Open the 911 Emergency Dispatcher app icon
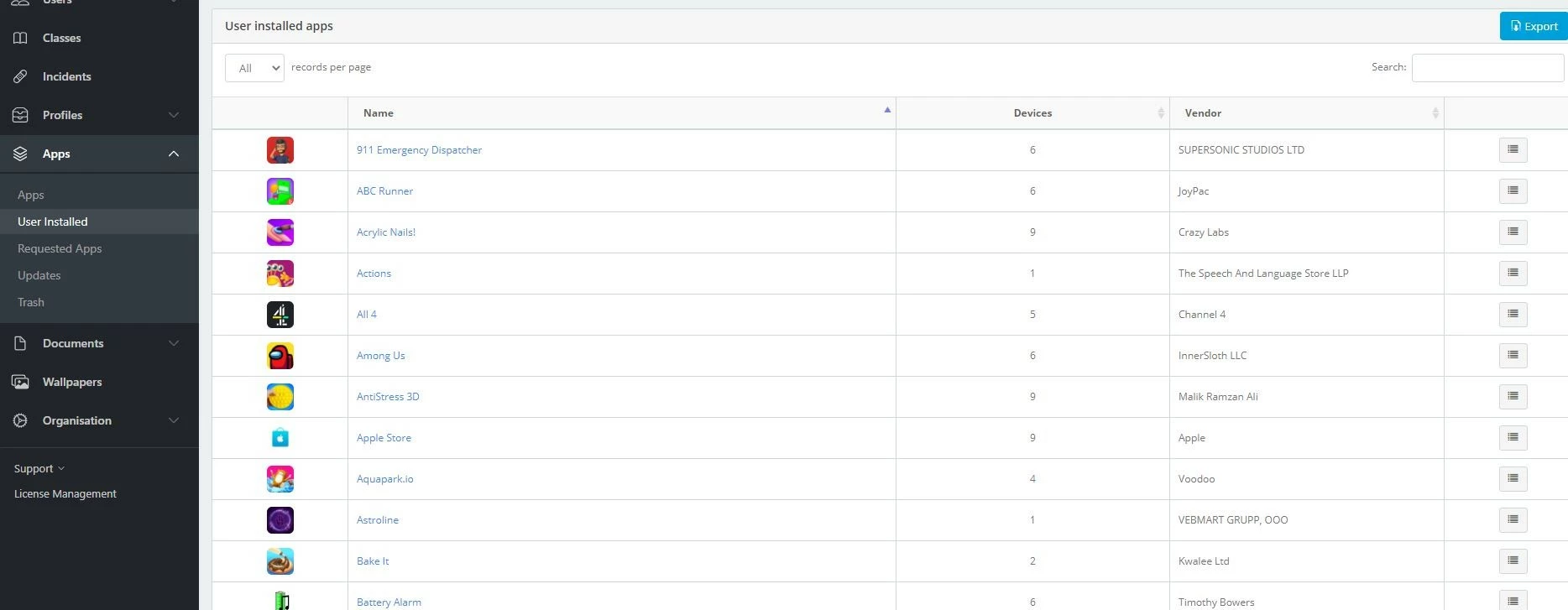This screenshot has height=610, width=1568. pos(280,150)
